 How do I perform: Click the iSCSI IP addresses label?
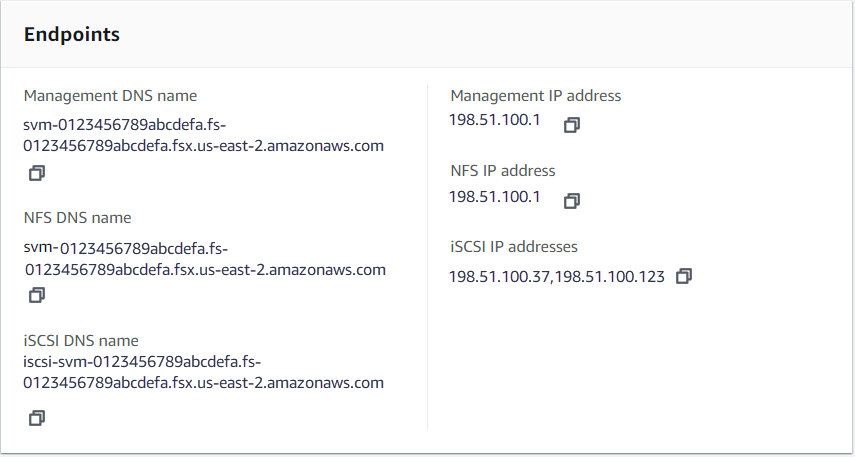pyautogui.click(x=513, y=247)
